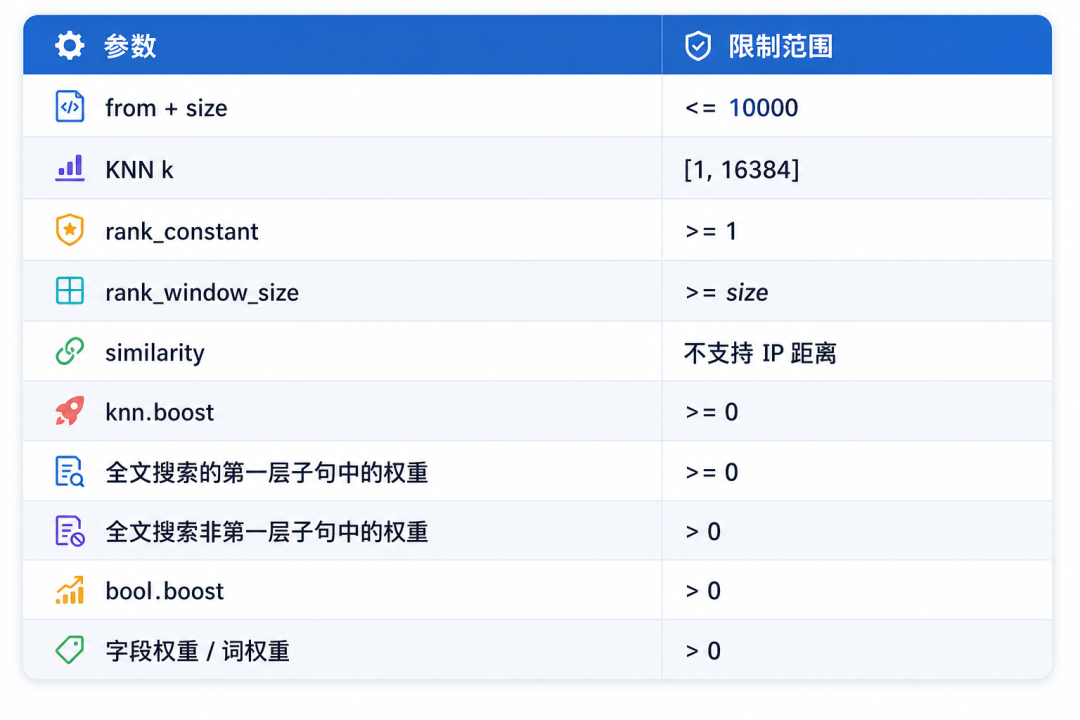
Task: Click the document search icon for 第一层子句 row
Action: click(70, 472)
